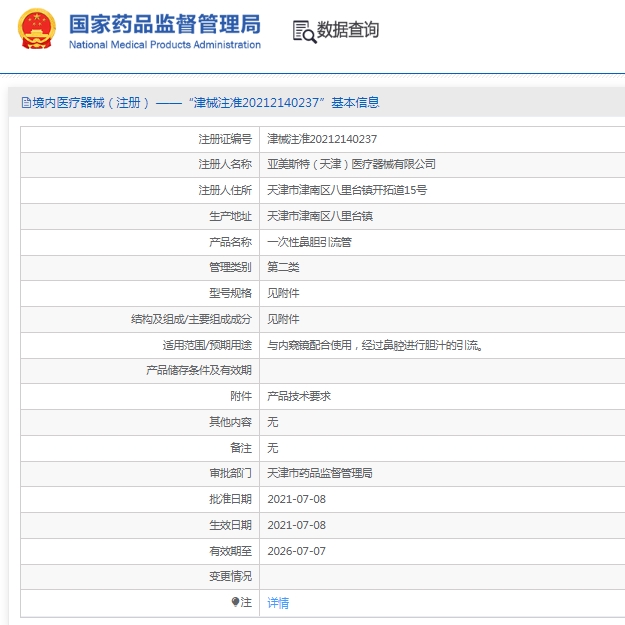Open the 详情 link

point(278,603)
